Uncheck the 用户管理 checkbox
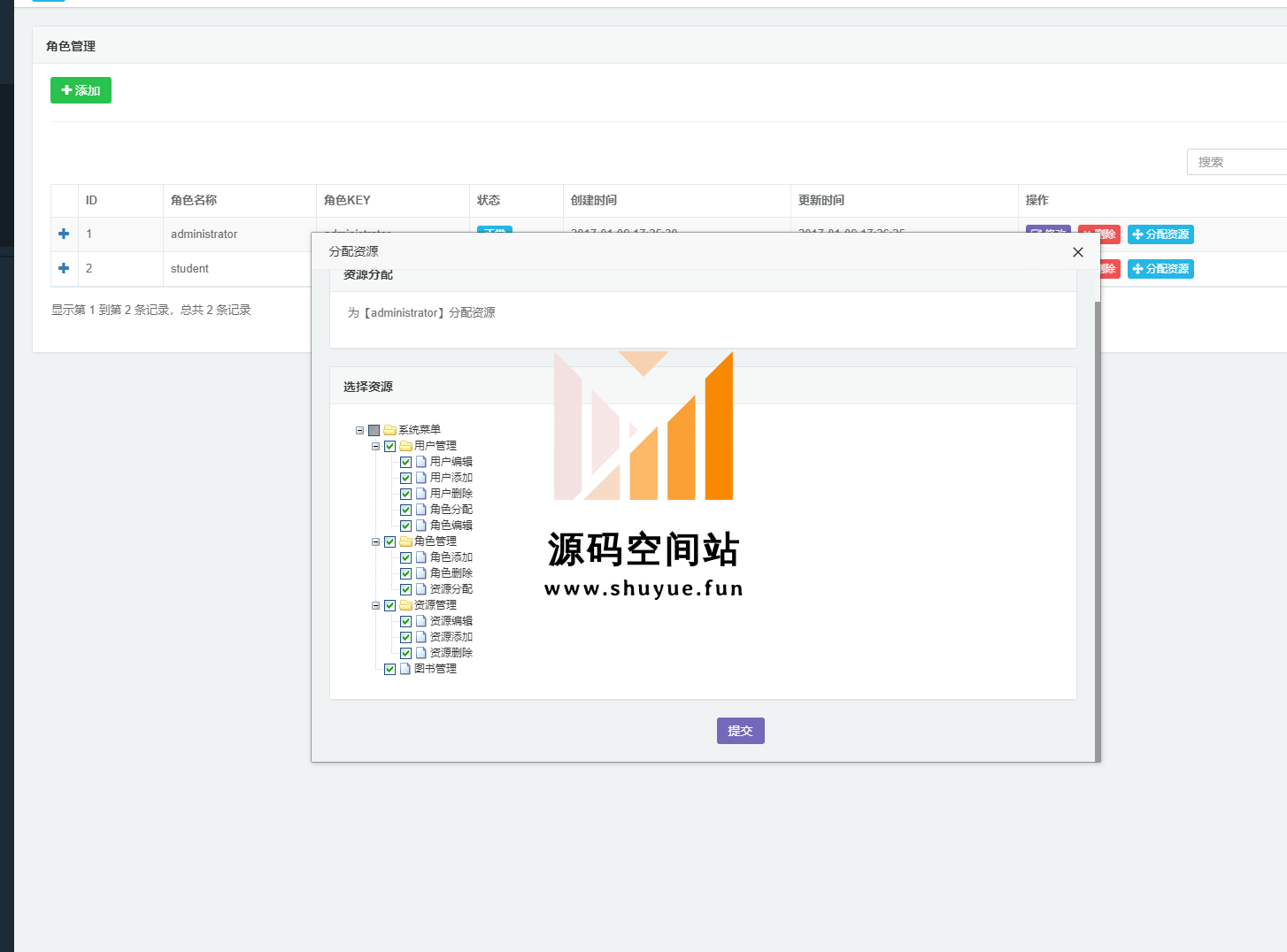1287x952 pixels. (389, 447)
